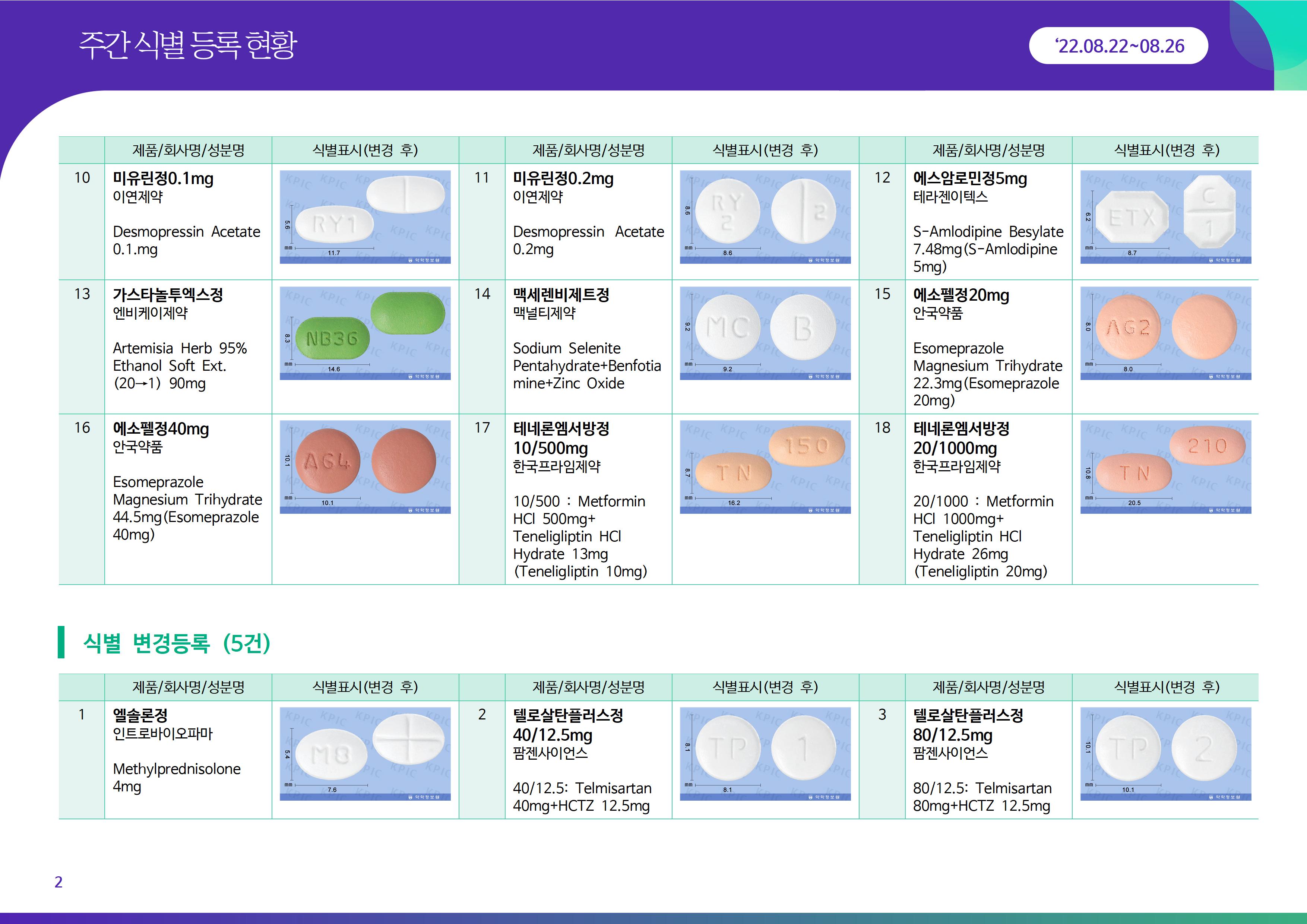
Task: Click the TP 2 tablet image
Action: (1165, 754)
